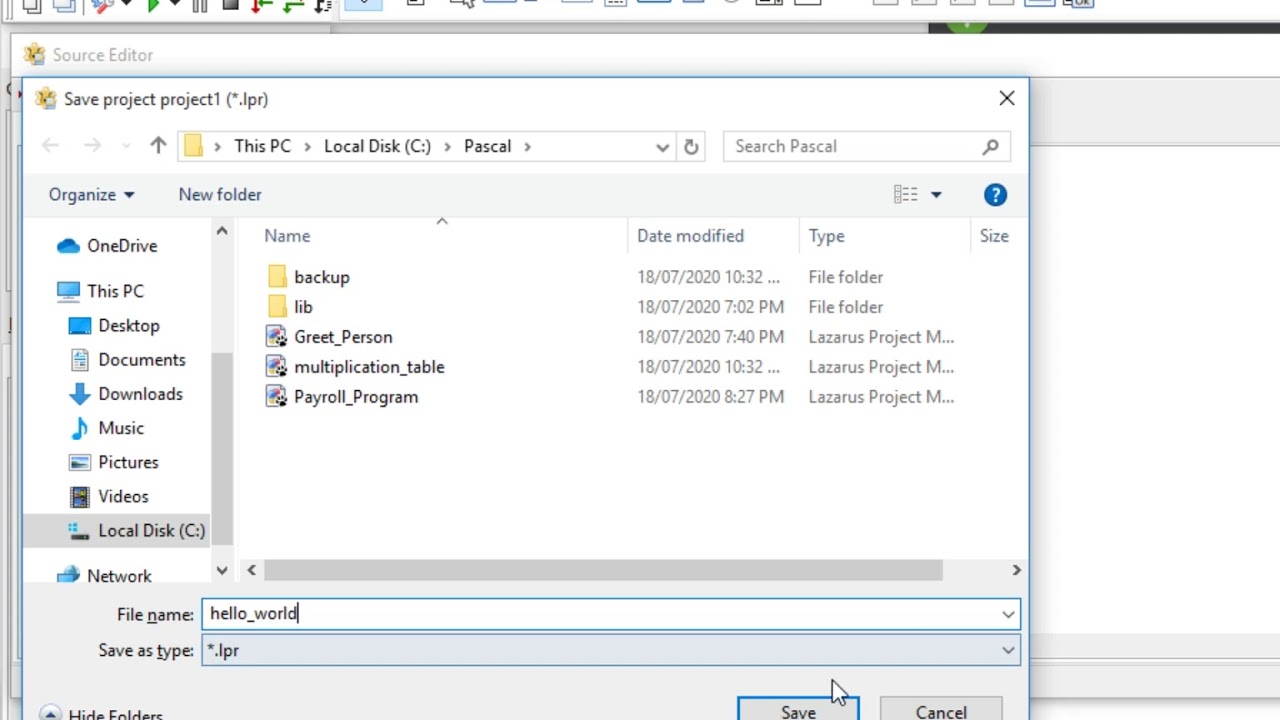
Task: Select the Payroll_Program project file
Action: pos(356,397)
